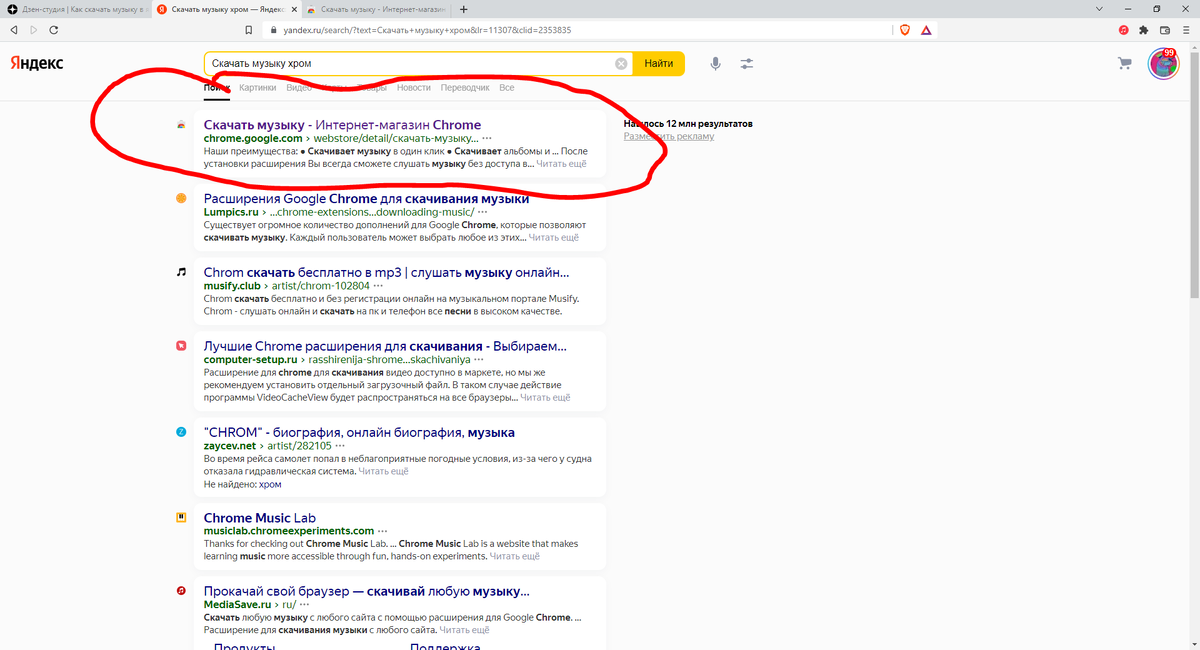1200x650 pixels.
Task: Open the Все services tab
Action: pos(507,88)
